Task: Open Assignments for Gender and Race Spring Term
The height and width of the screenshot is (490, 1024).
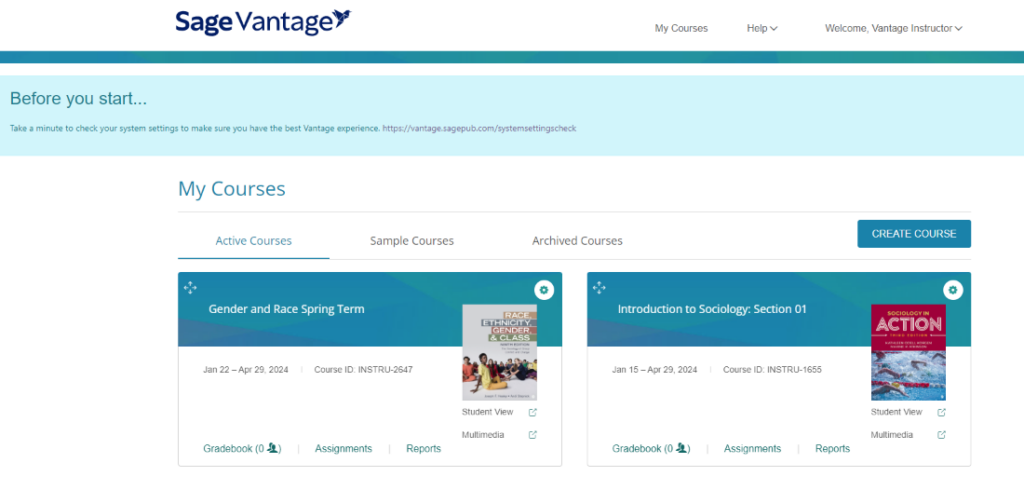Action: (344, 449)
